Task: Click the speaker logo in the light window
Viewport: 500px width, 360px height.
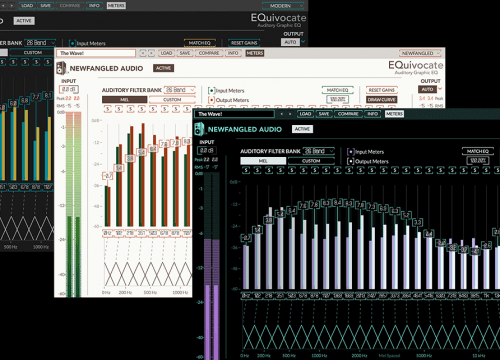Action: coord(61,68)
